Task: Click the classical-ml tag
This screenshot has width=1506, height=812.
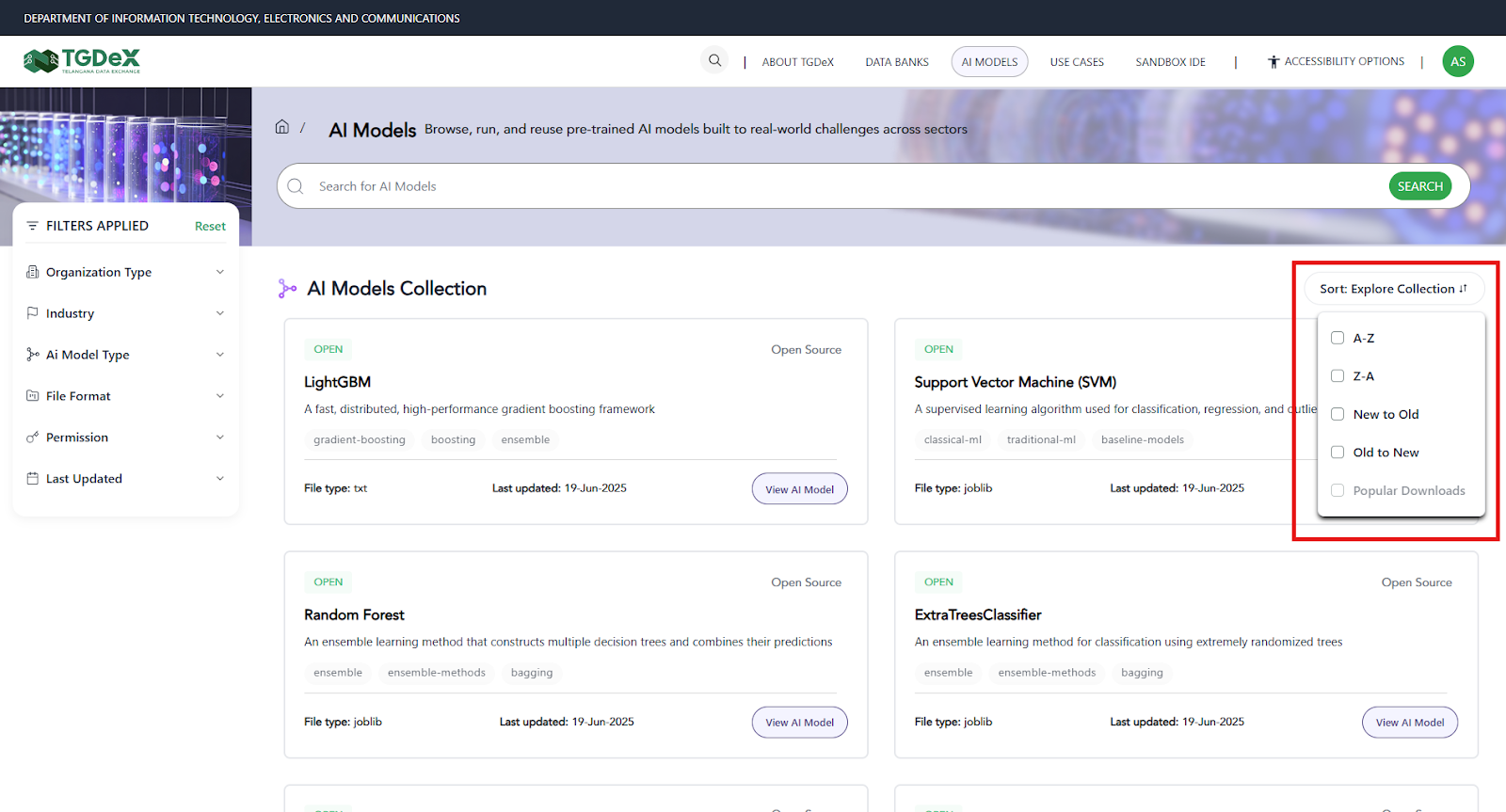Action: [953, 439]
